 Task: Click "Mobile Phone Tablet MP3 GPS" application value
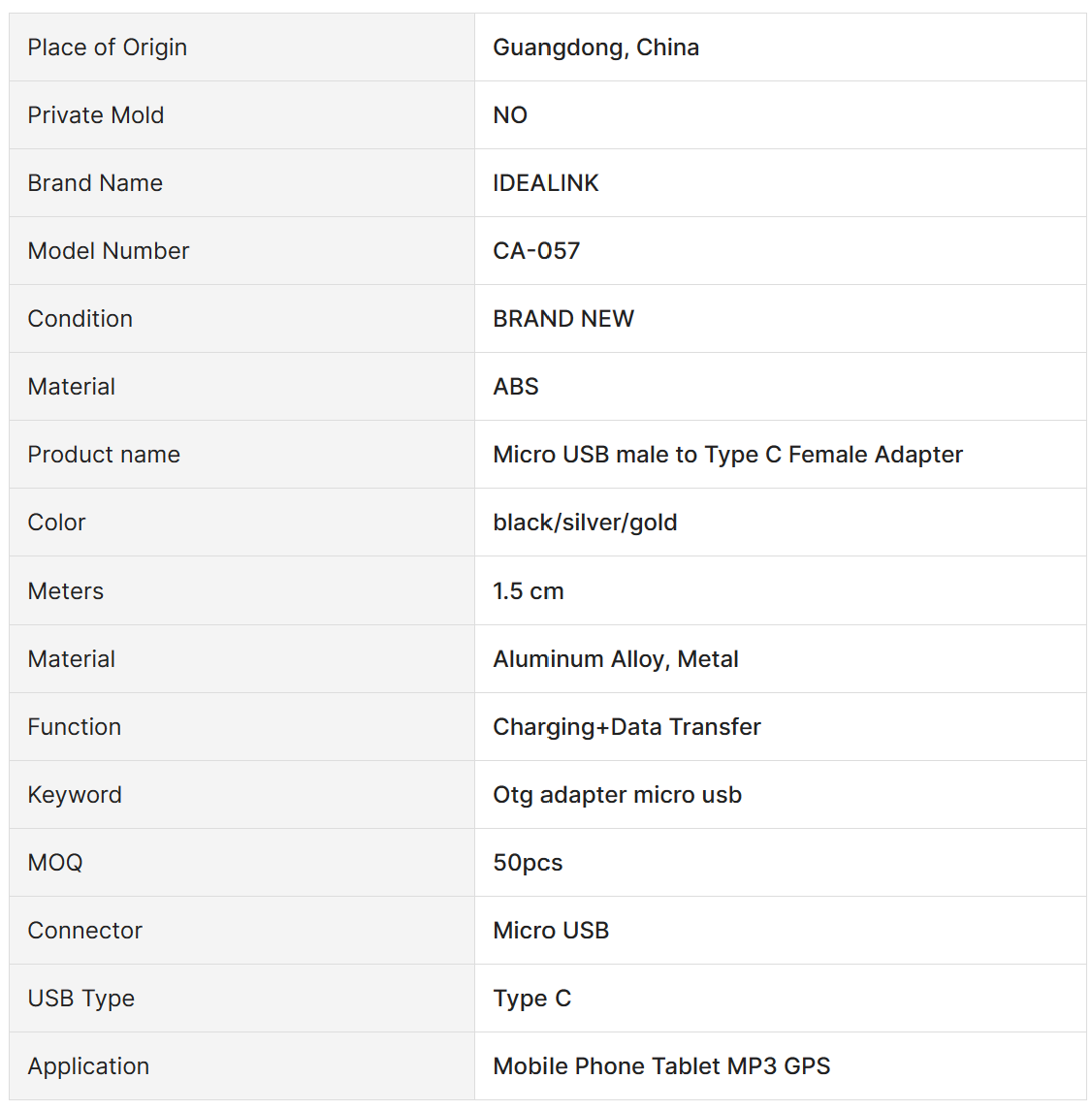coord(661,1066)
